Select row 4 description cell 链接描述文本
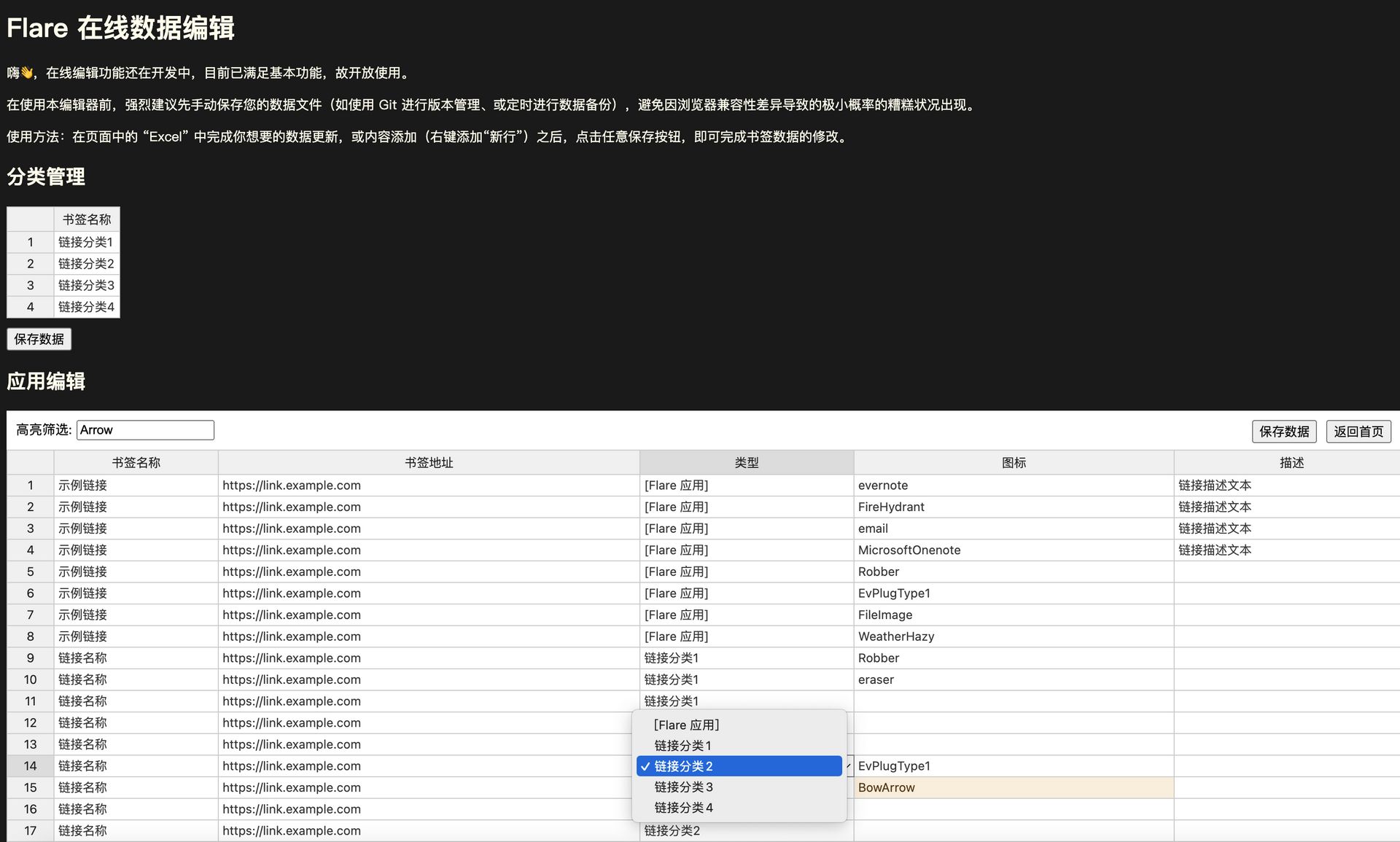This screenshot has width=1400, height=842. tap(1287, 550)
